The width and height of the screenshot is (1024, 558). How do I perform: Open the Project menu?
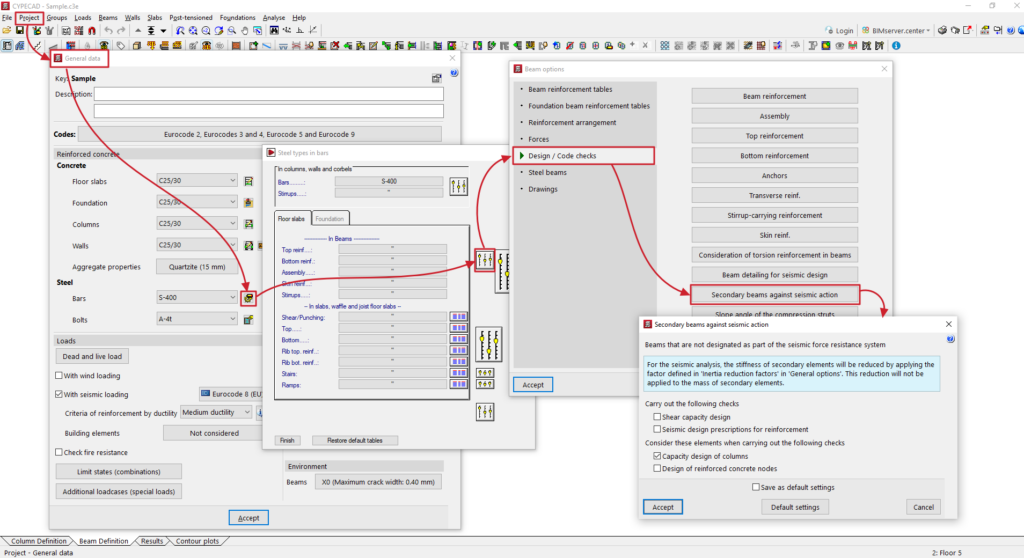29,18
